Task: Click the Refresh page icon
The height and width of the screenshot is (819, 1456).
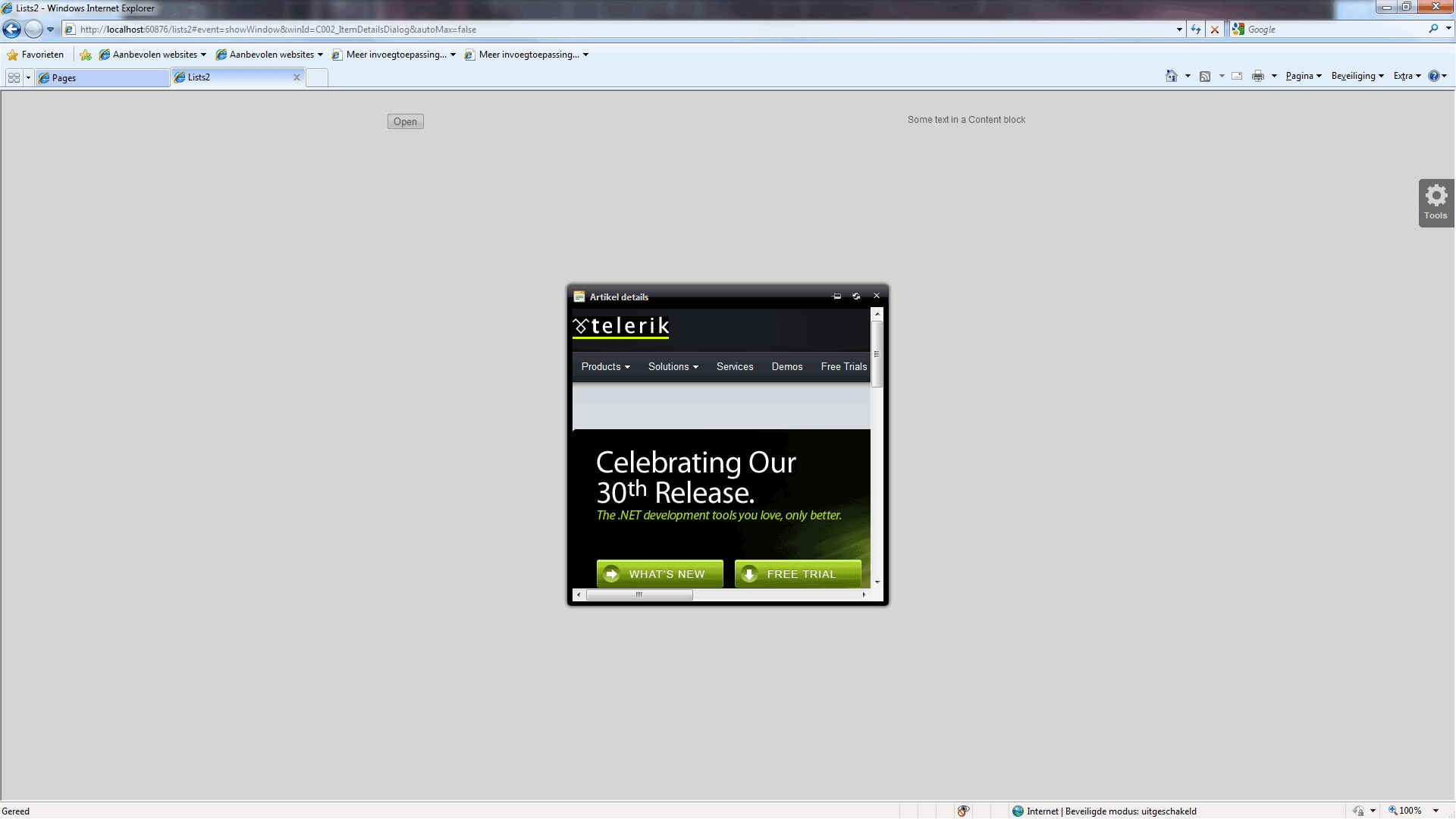Action: (1196, 30)
